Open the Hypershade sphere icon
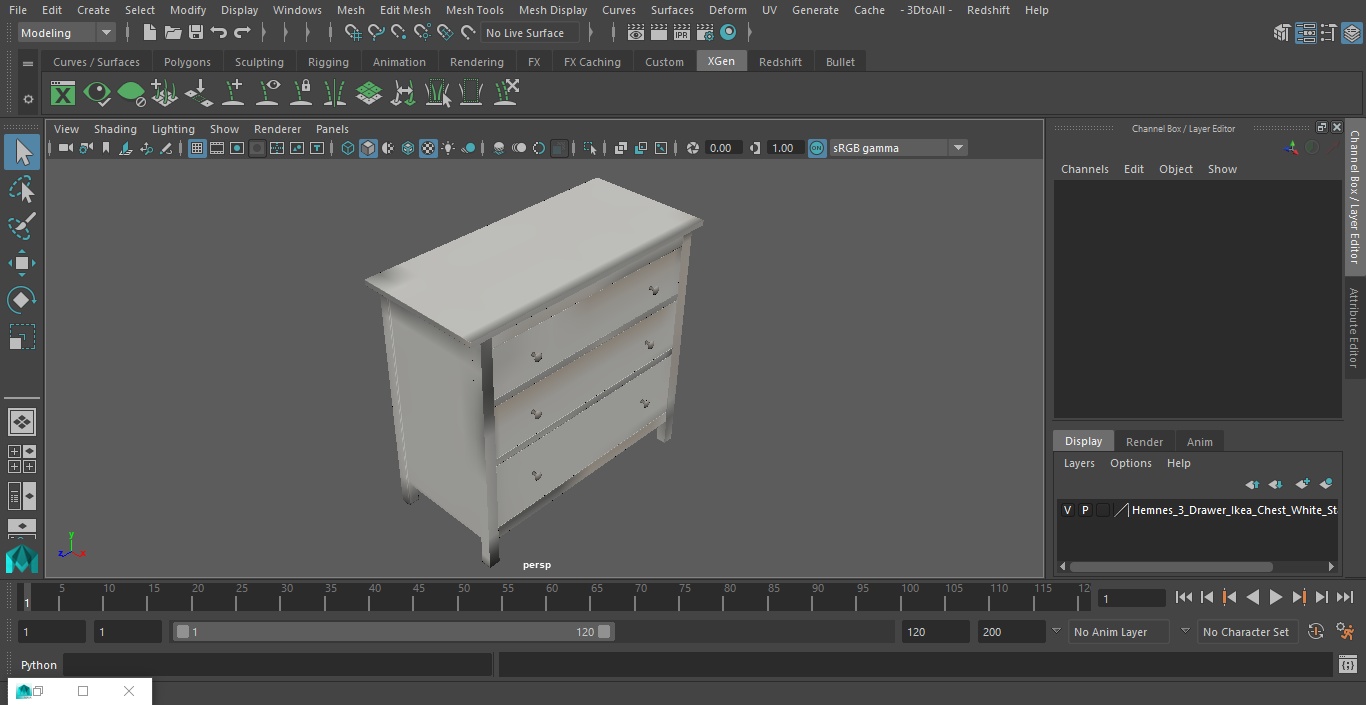Viewport: 1366px width, 705px height. tap(728, 33)
